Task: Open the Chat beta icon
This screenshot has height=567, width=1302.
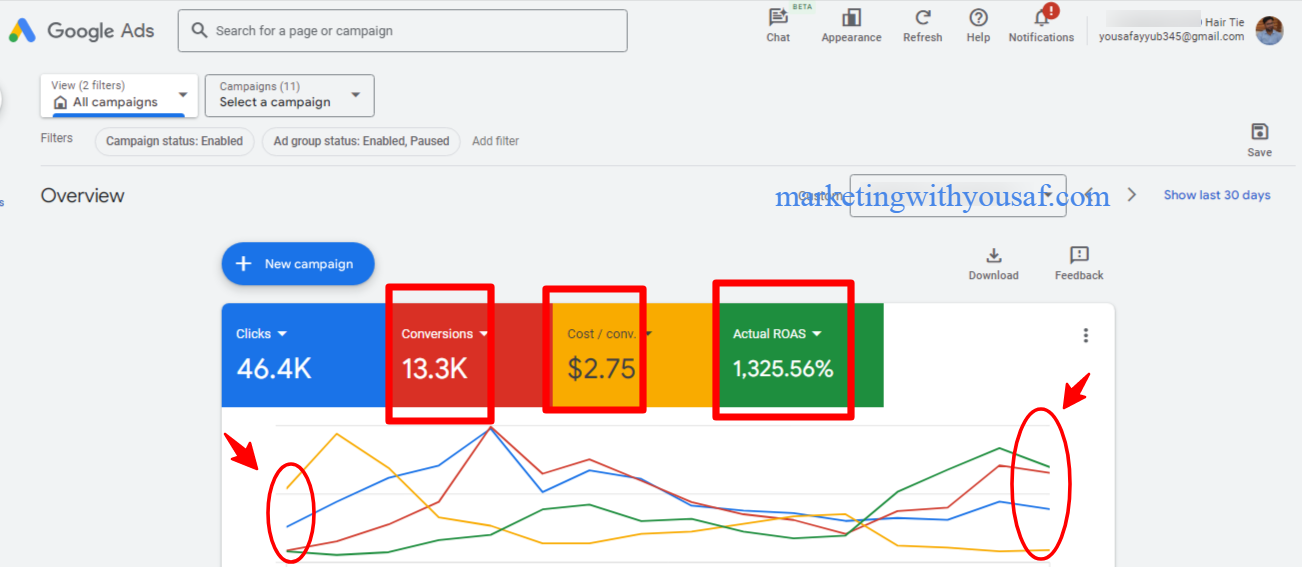Action: pyautogui.click(x=778, y=18)
